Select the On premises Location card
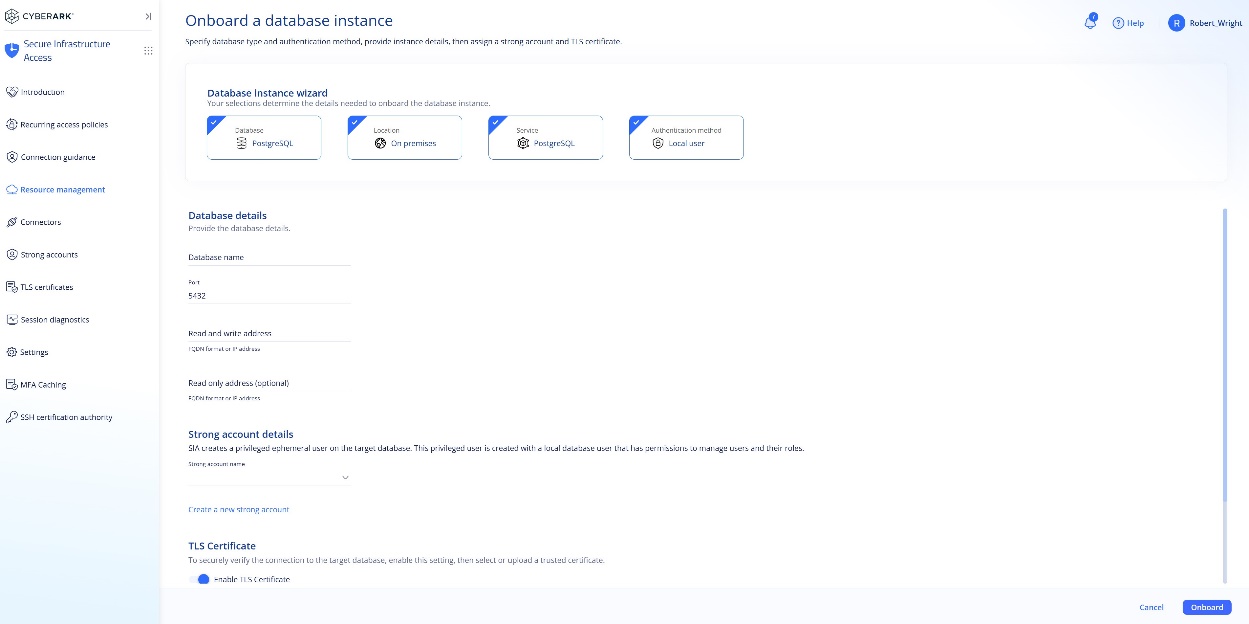This screenshot has width=1249, height=624. click(405, 138)
